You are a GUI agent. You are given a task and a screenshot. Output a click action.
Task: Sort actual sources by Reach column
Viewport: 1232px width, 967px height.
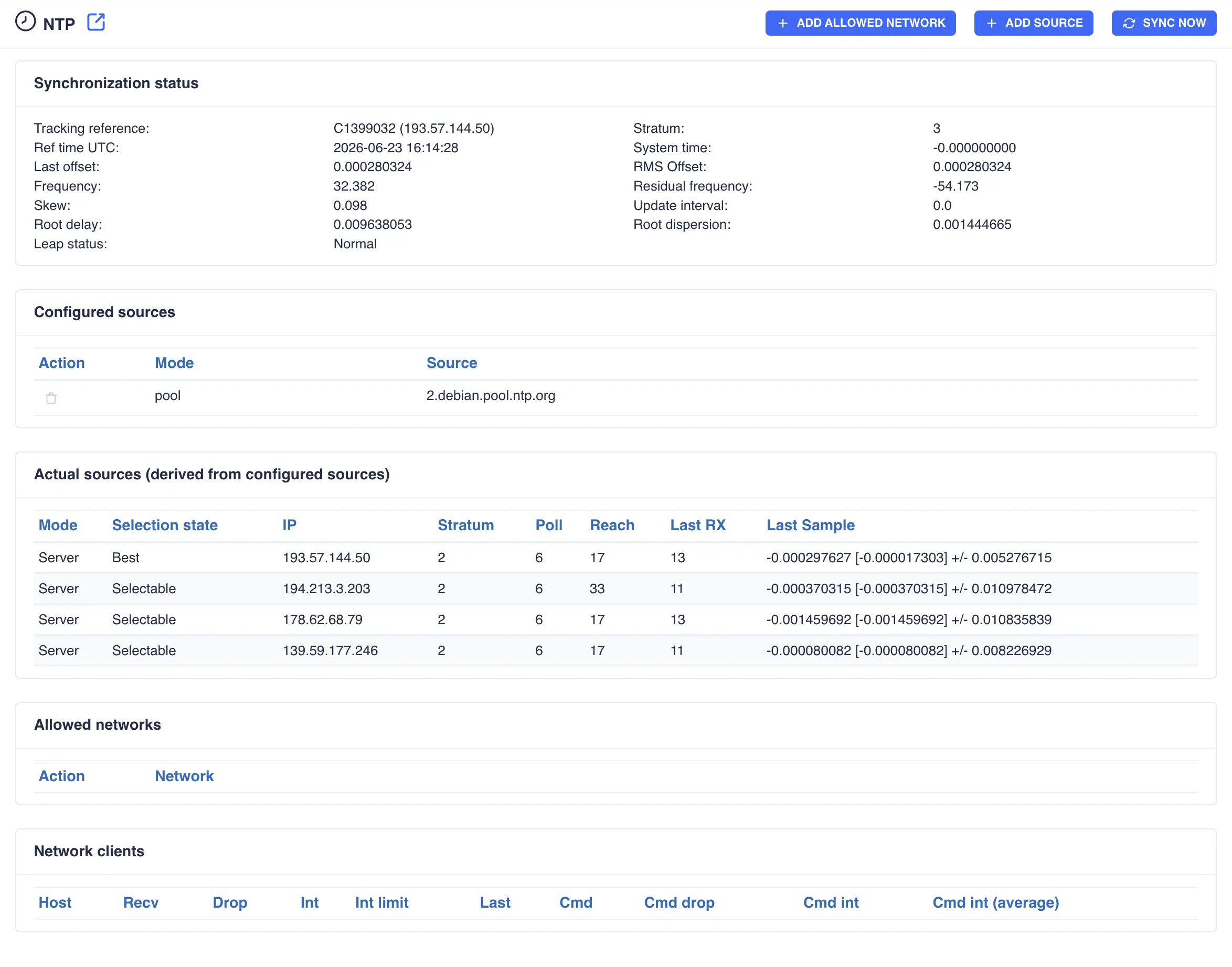pos(612,525)
